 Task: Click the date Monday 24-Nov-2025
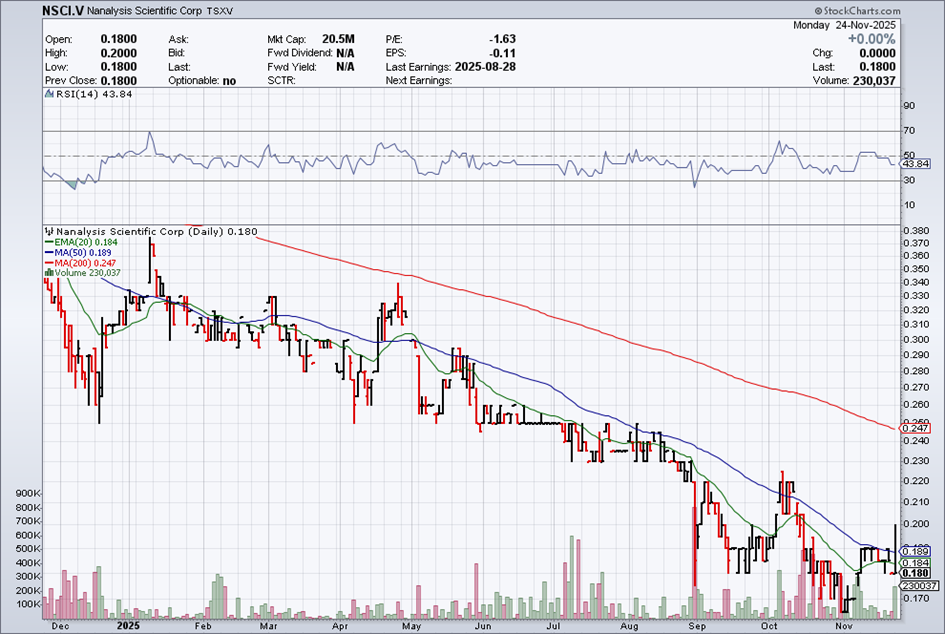pyautogui.click(x=844, y=25)
